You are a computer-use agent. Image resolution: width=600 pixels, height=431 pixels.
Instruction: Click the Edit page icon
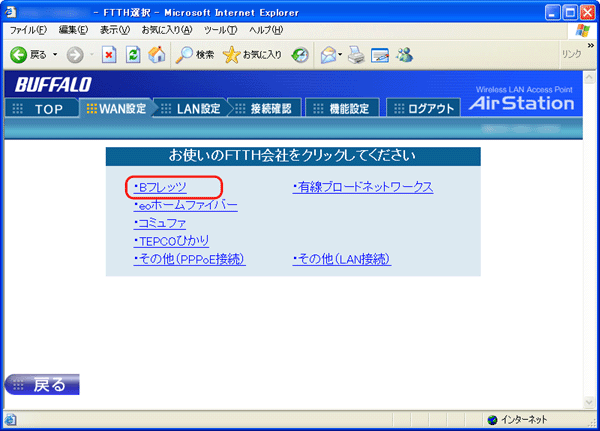(x=380, y=56)
